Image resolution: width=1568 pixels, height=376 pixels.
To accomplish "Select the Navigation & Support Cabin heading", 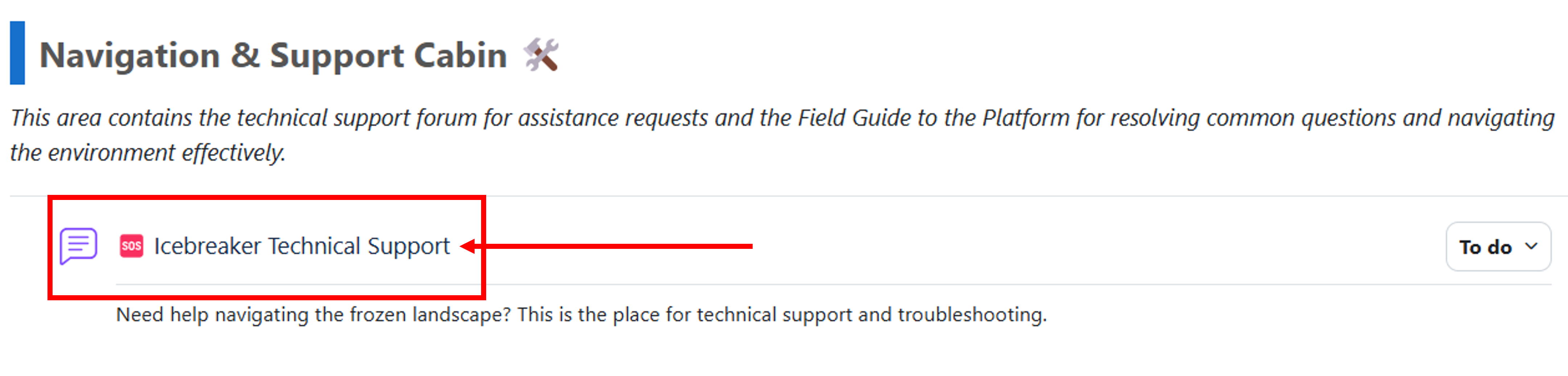I will click(x=273, y=55).
